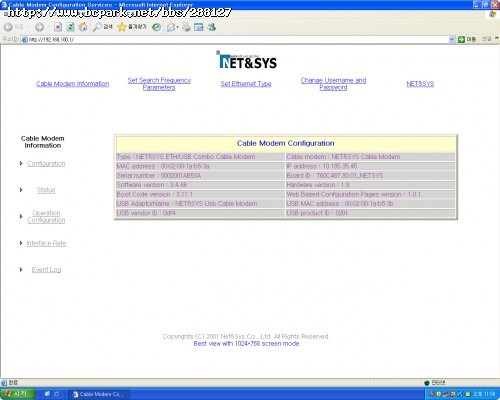Open the Set Ethernet Type link

(246, 84)
